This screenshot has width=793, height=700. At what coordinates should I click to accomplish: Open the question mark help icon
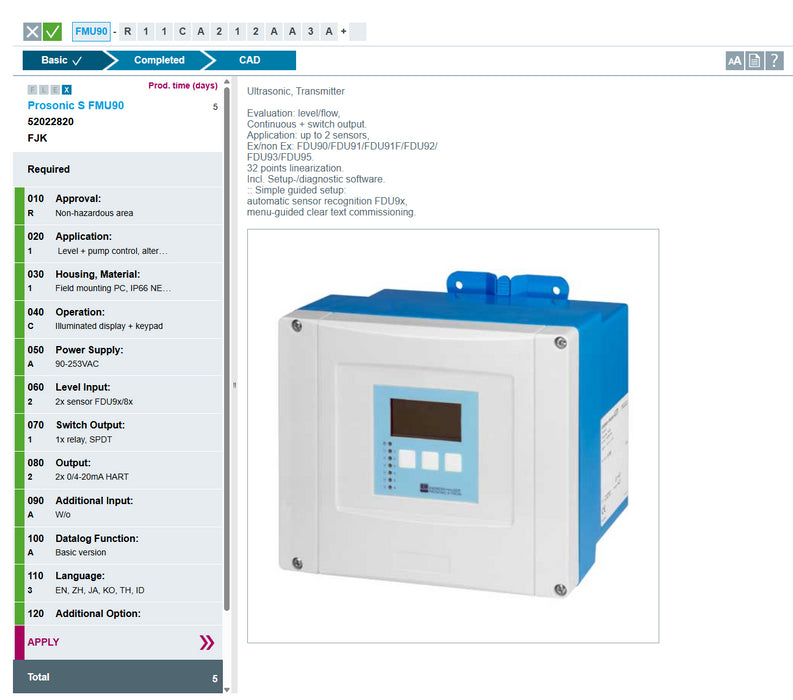[774, 61]
